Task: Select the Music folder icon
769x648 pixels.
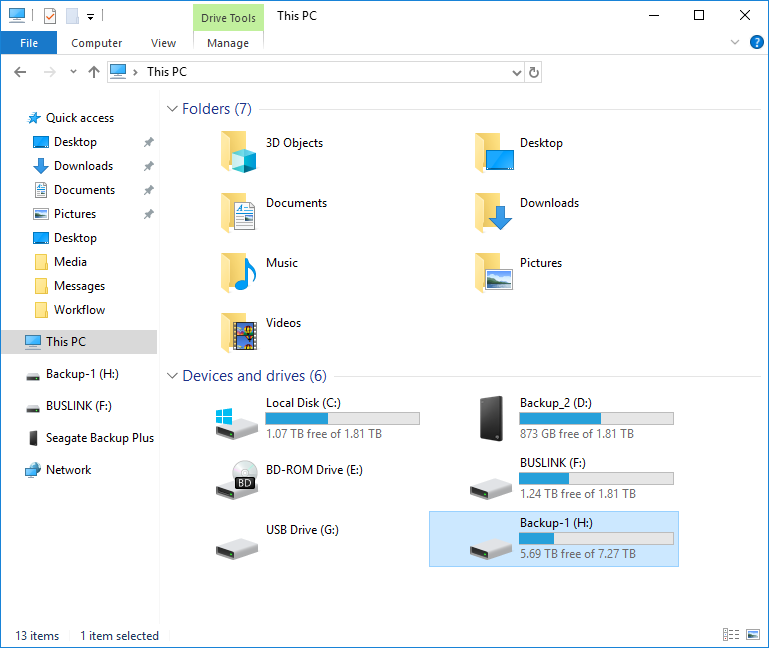Action: 238,272
